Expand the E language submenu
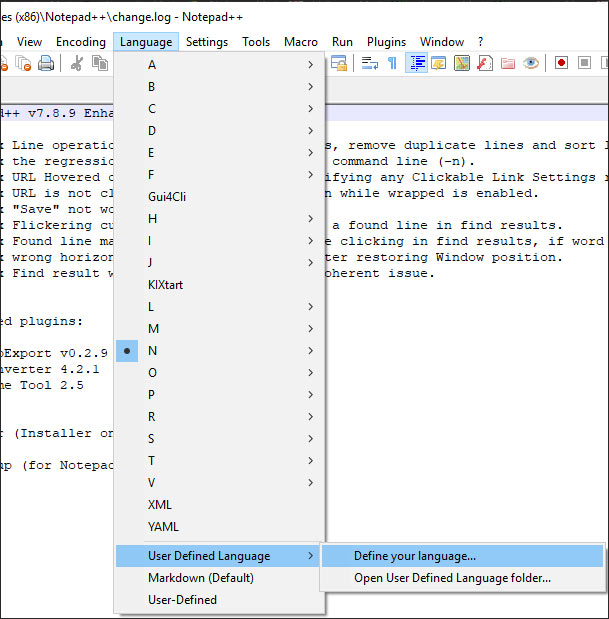 tap(219, 153)
